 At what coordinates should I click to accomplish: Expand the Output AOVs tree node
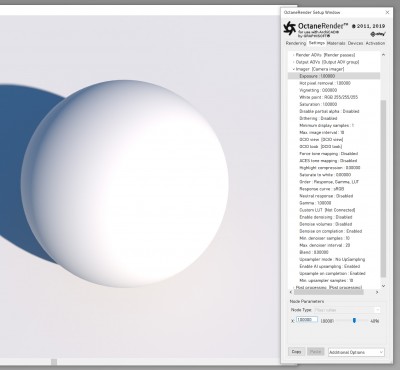(x=293, y=62)
